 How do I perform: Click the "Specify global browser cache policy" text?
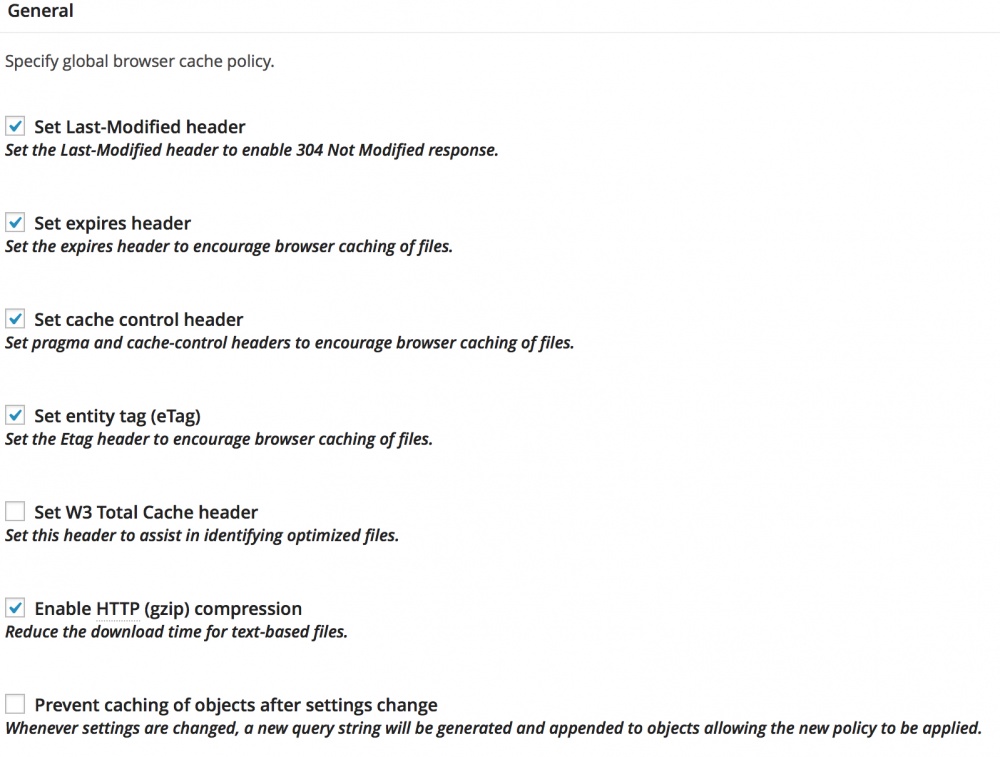(139, 61)
